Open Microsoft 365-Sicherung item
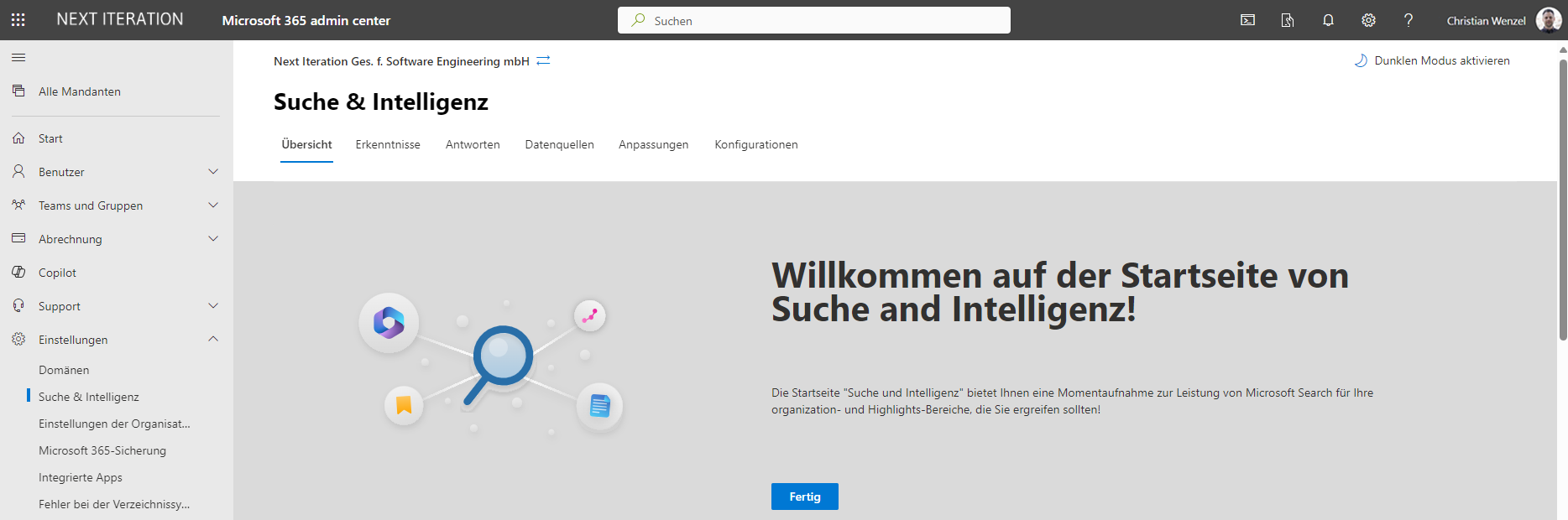 (102, 450)
